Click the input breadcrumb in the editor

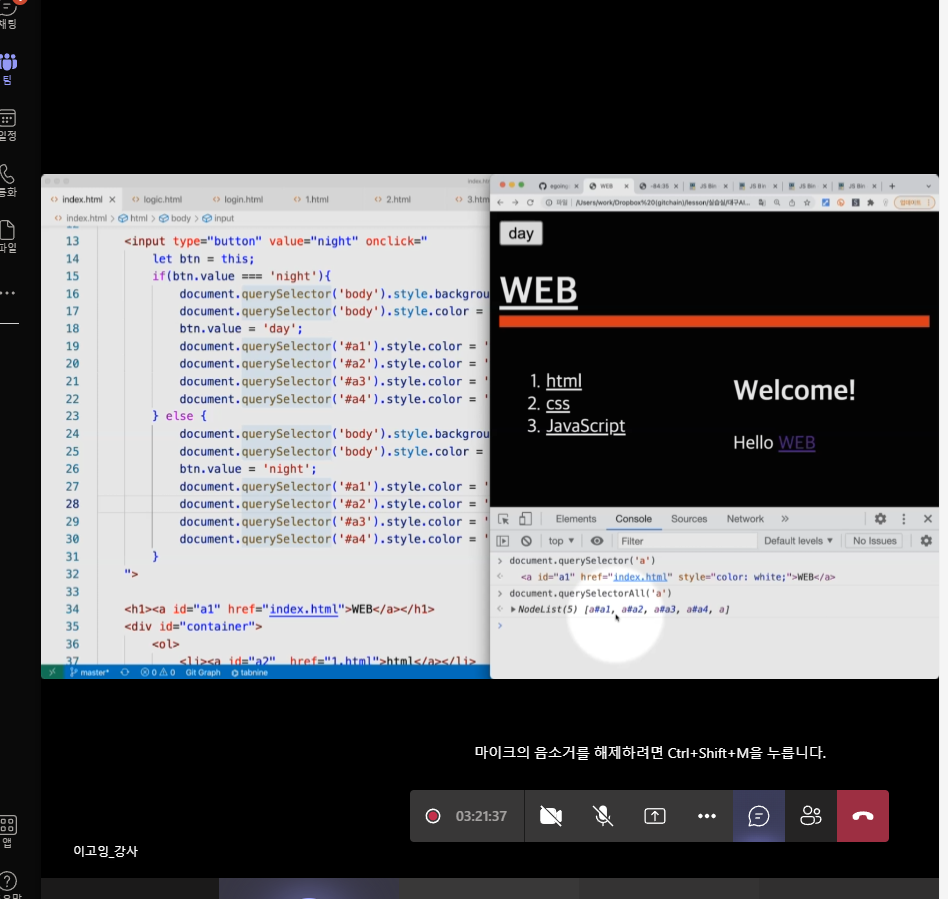click(218, 218)
